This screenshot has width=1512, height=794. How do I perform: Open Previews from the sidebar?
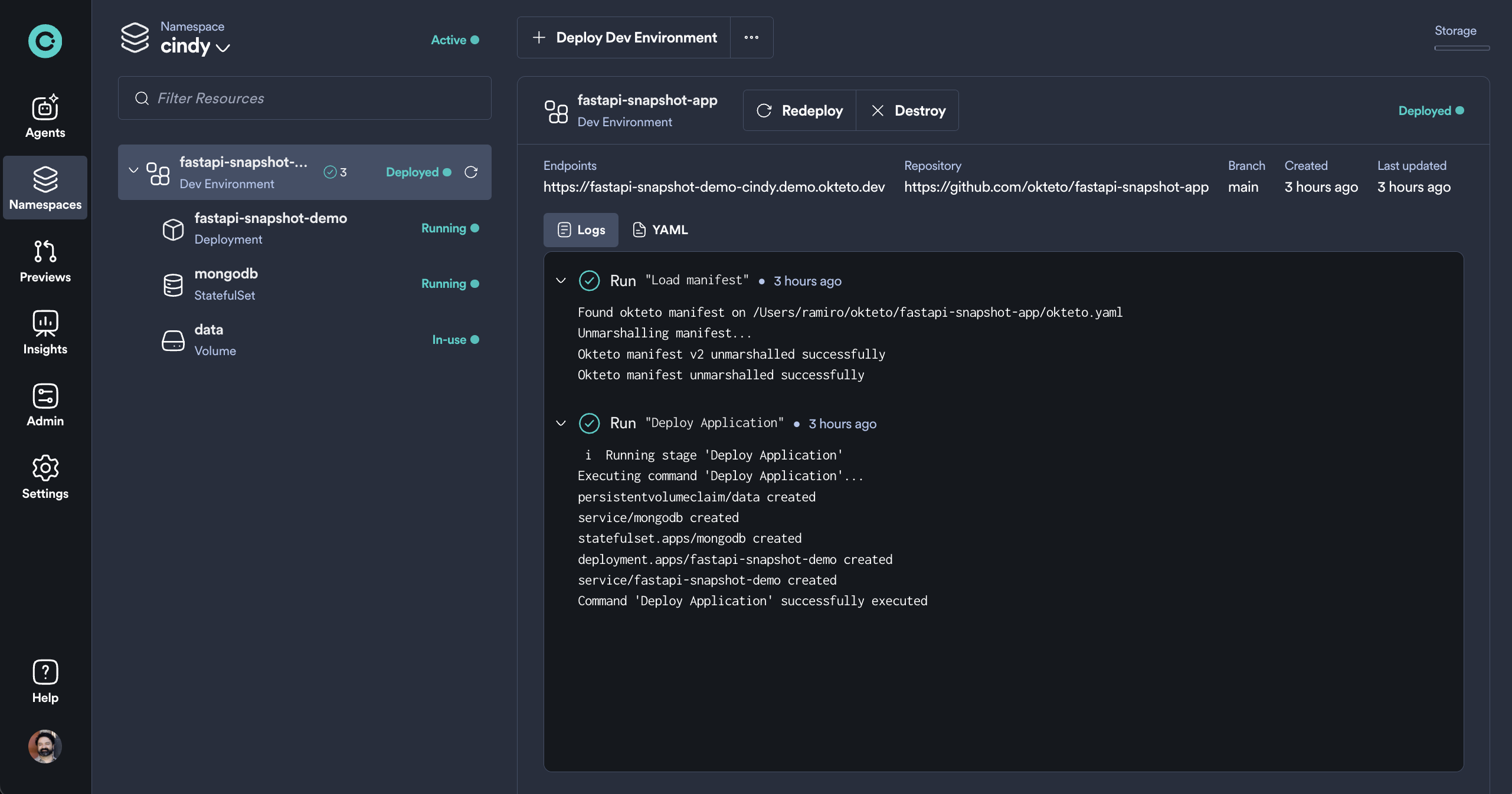click(x=45, y=261)
